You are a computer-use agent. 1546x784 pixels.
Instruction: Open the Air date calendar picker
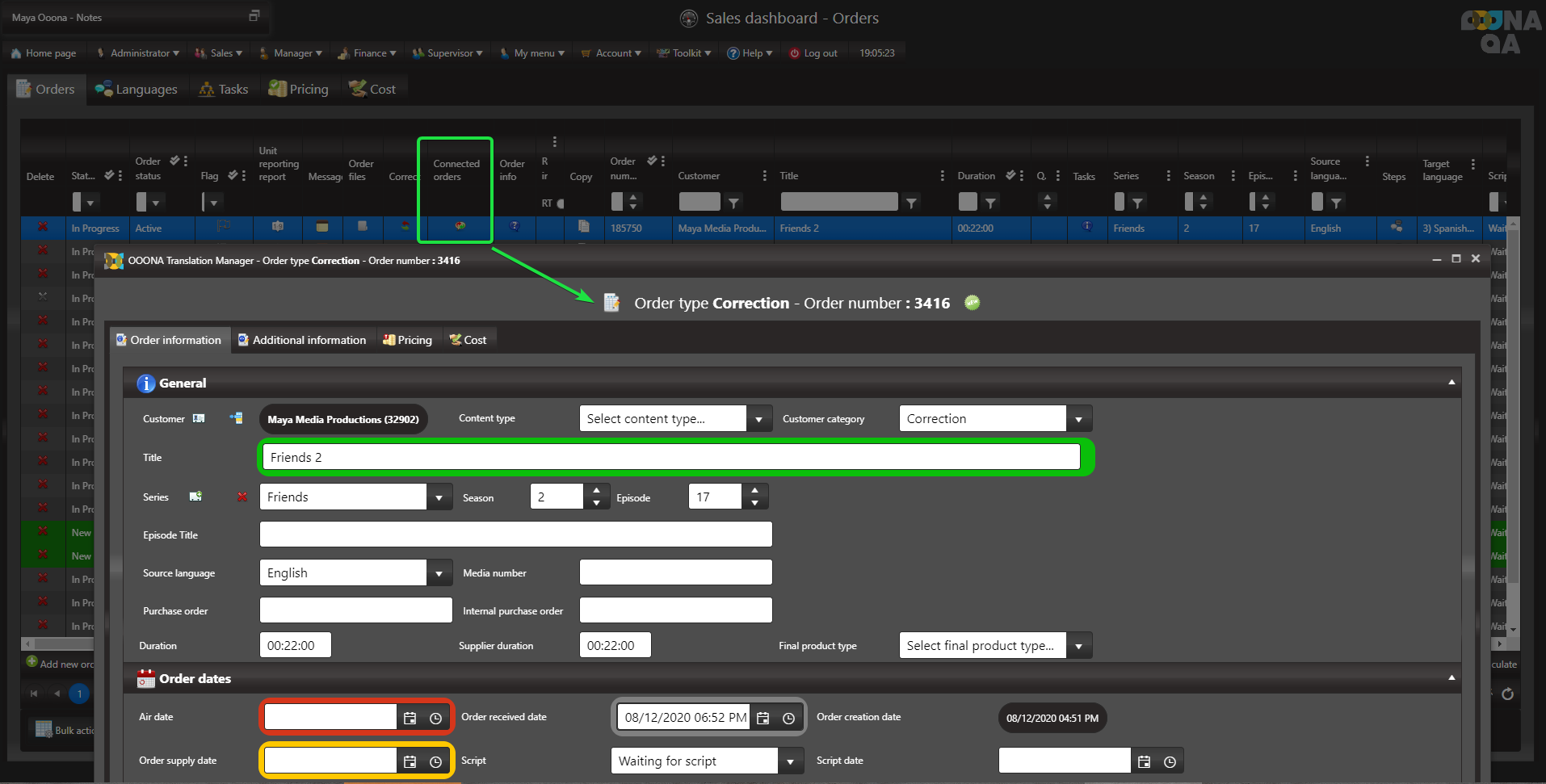click(x=410, y=718)
